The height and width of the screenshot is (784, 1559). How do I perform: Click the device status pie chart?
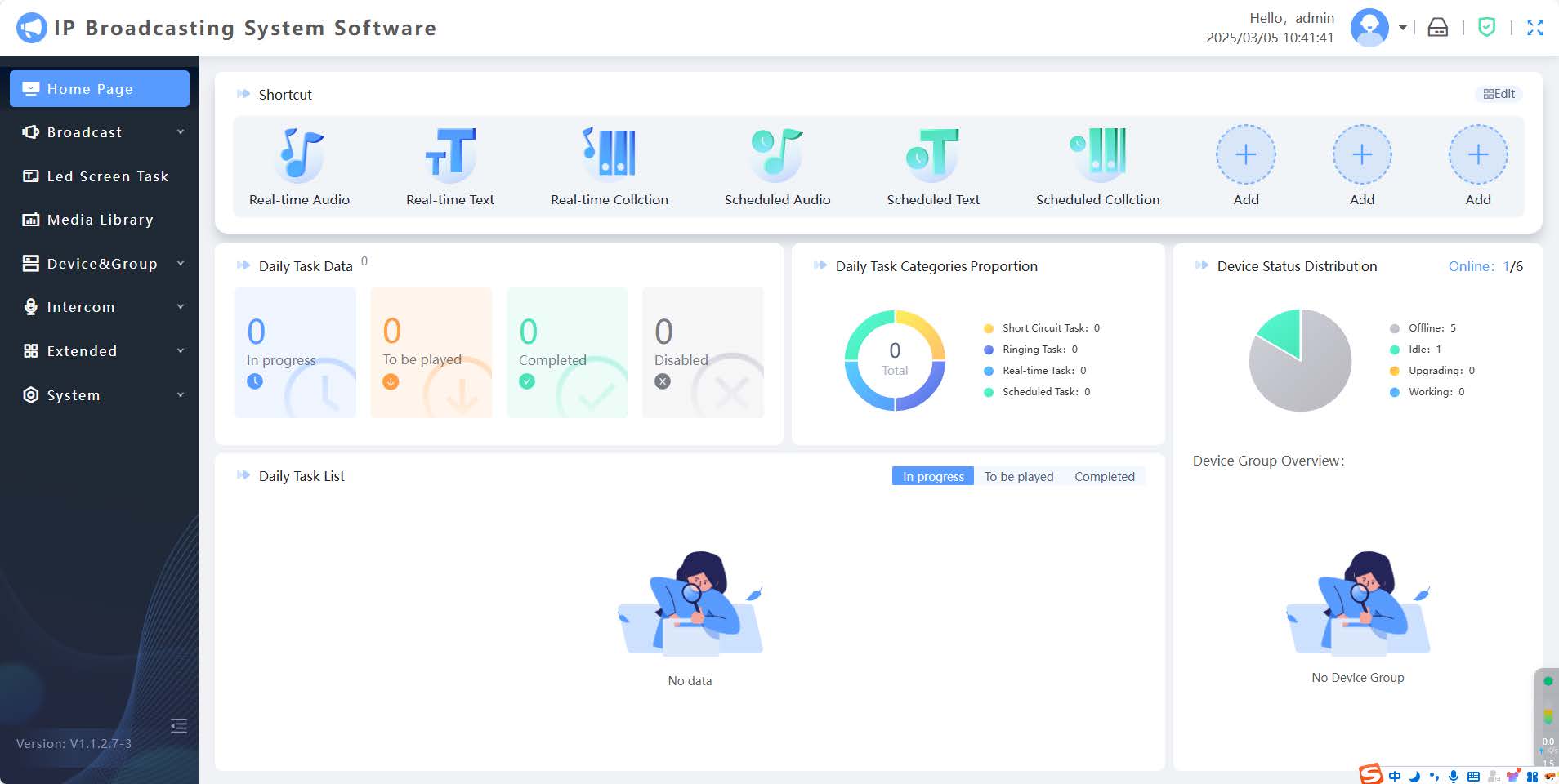tap(1300, 360)
